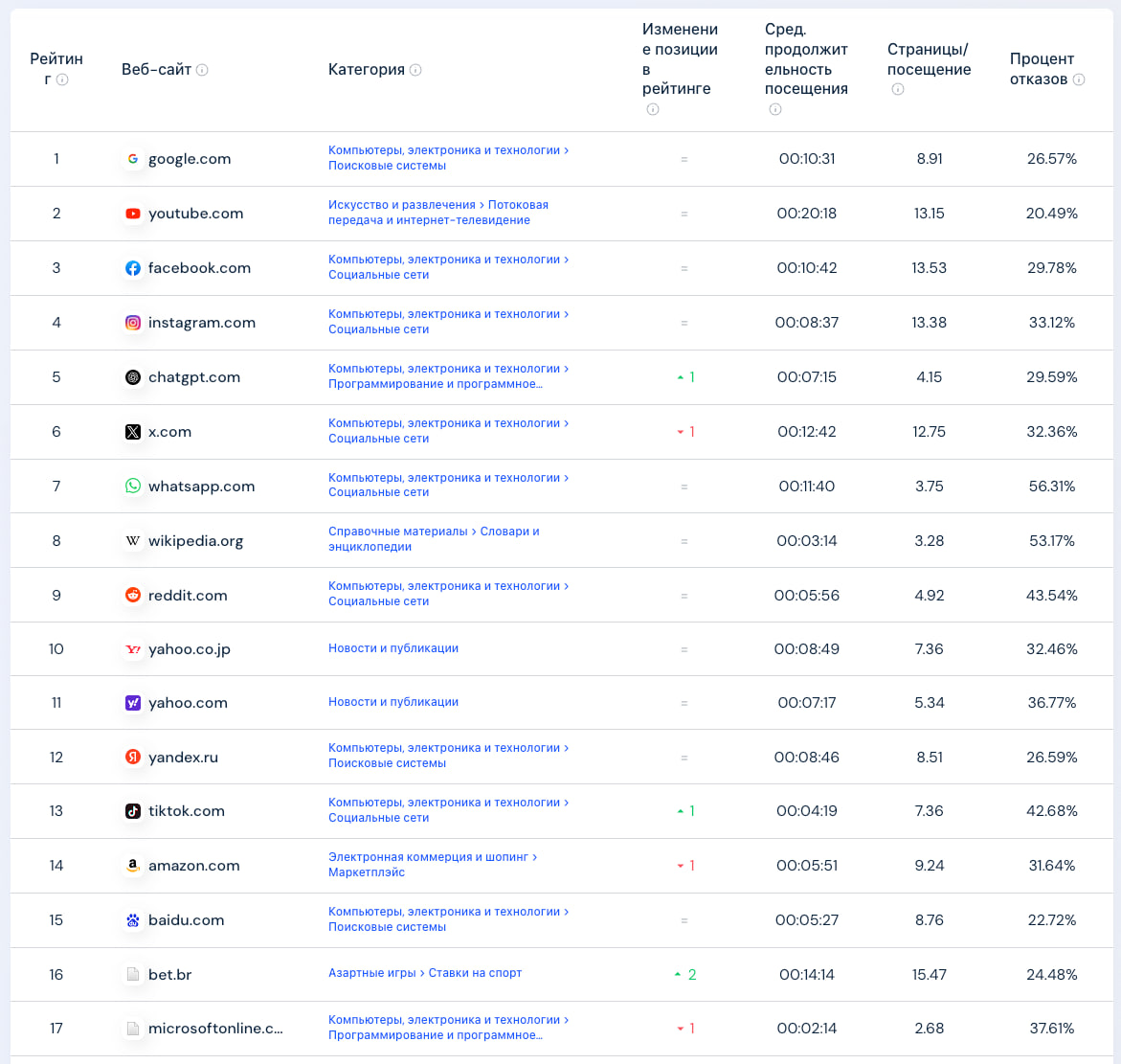The width and height of the screenshot is (1121, 1064).
Task: Click the YouTube logo icon
Action: pos(133,214)
